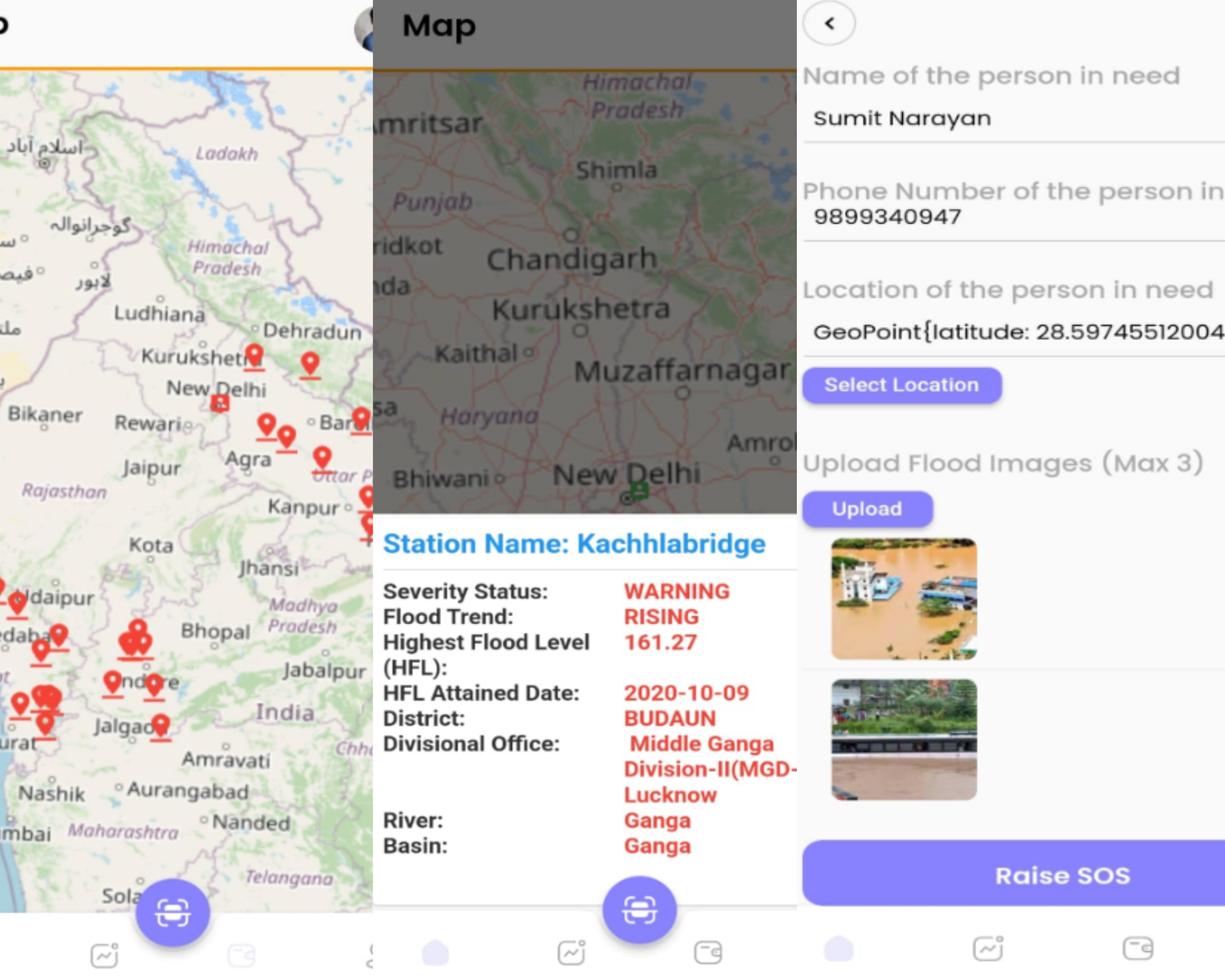Screen dimensions: 1225x980
Task: Tap scan button over Kachhlabridge station details
Action: click(639, 910)
